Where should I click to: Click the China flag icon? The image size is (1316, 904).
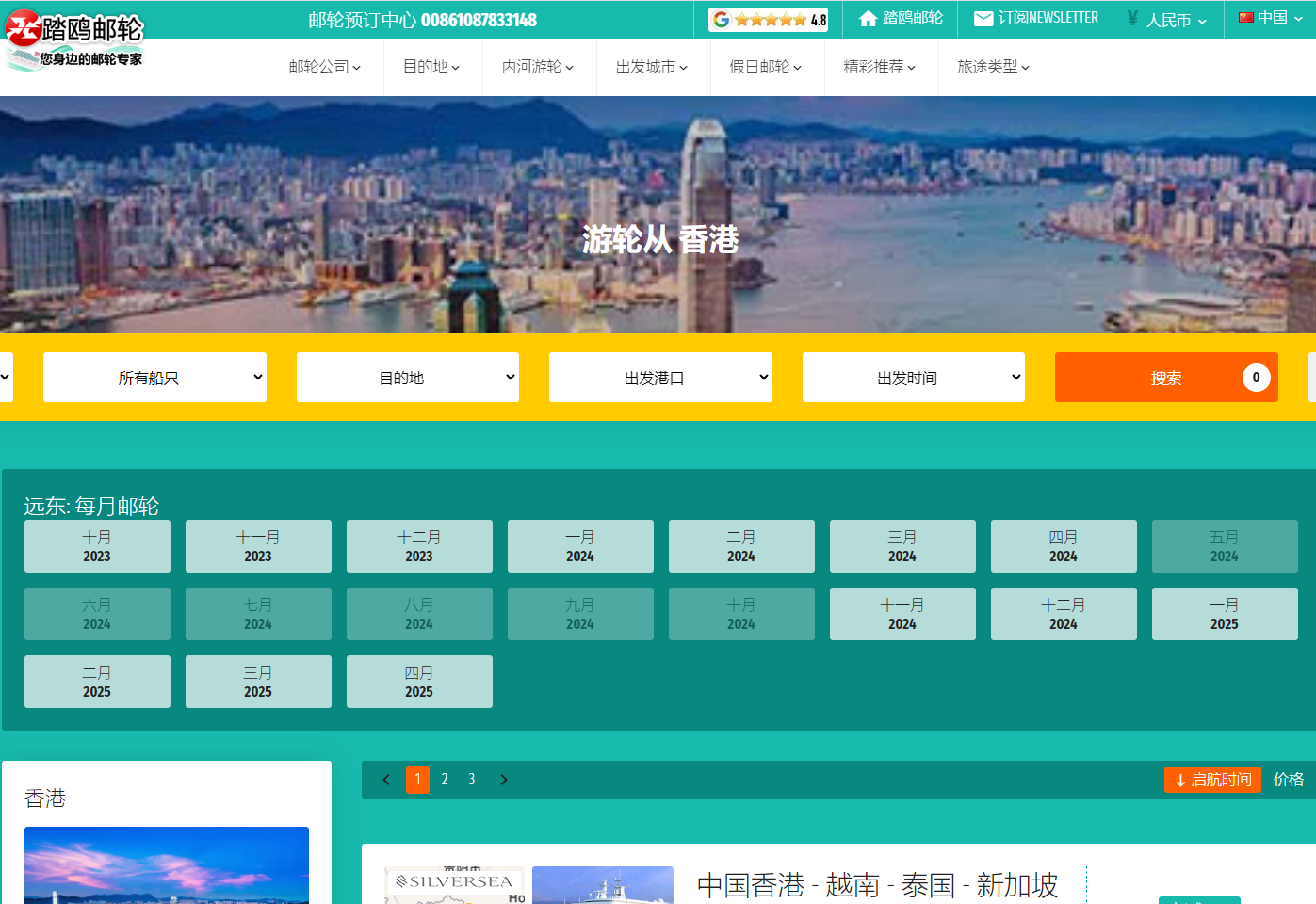tap(1245, 18)
